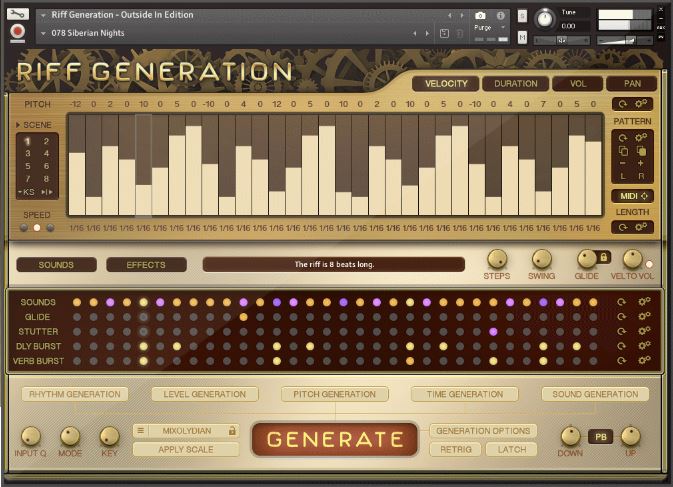Go to next instrument with the right arrow
This screenshot has width=673, height=487.
(462, 15)
